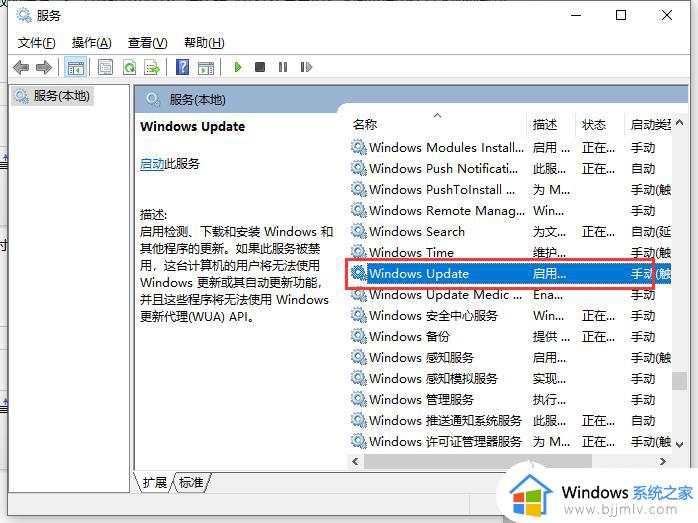Screen dimensions: 698x523
Task: Open the 操作(A) menu
Action: point(91,43)
